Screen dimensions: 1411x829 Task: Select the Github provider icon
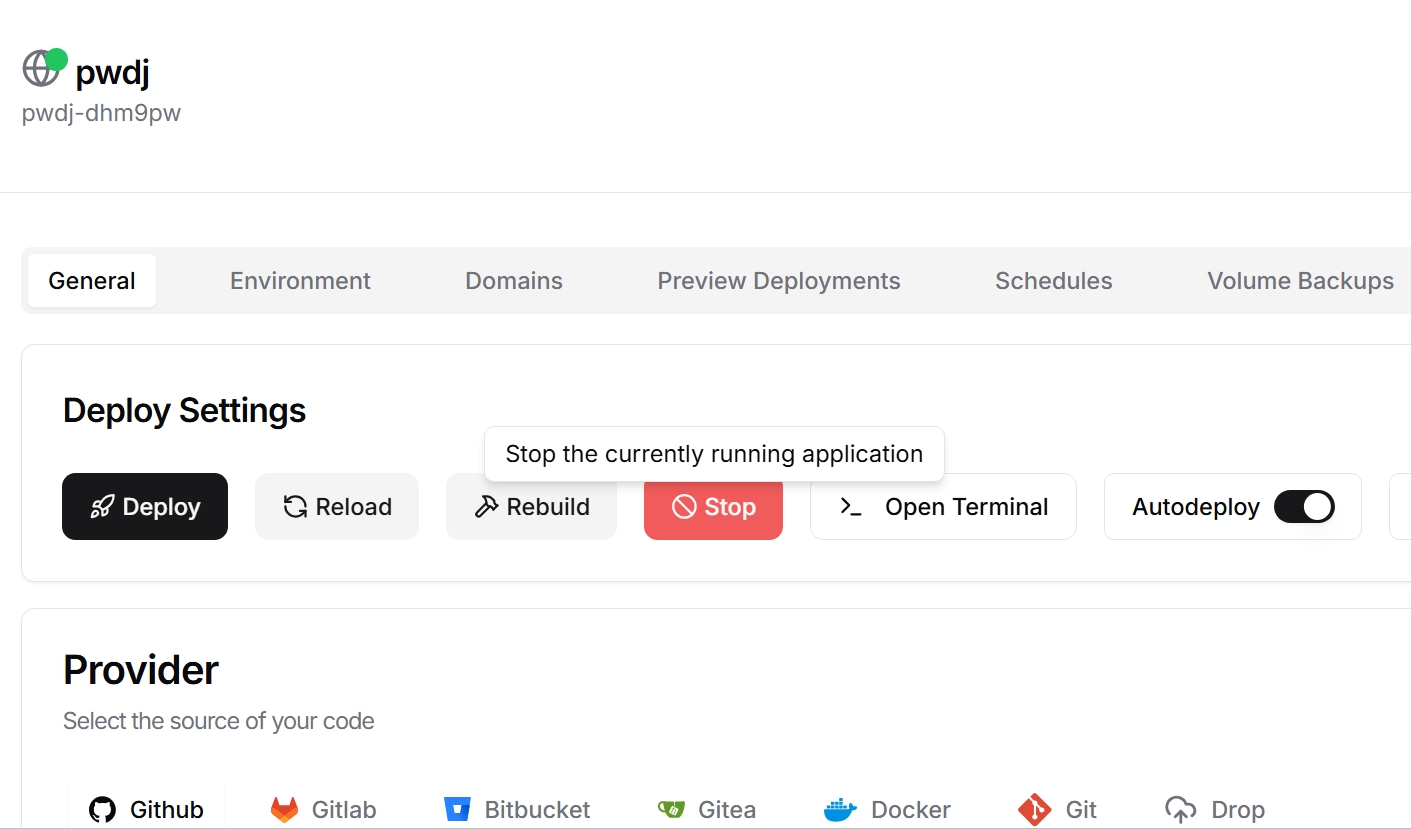click(x=102, y=809)
